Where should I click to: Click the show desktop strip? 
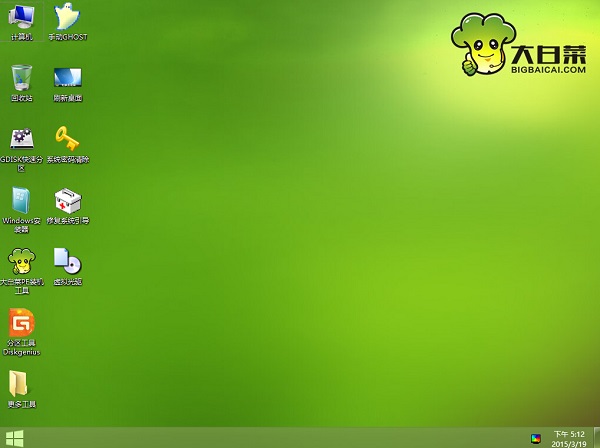(597, 438)
